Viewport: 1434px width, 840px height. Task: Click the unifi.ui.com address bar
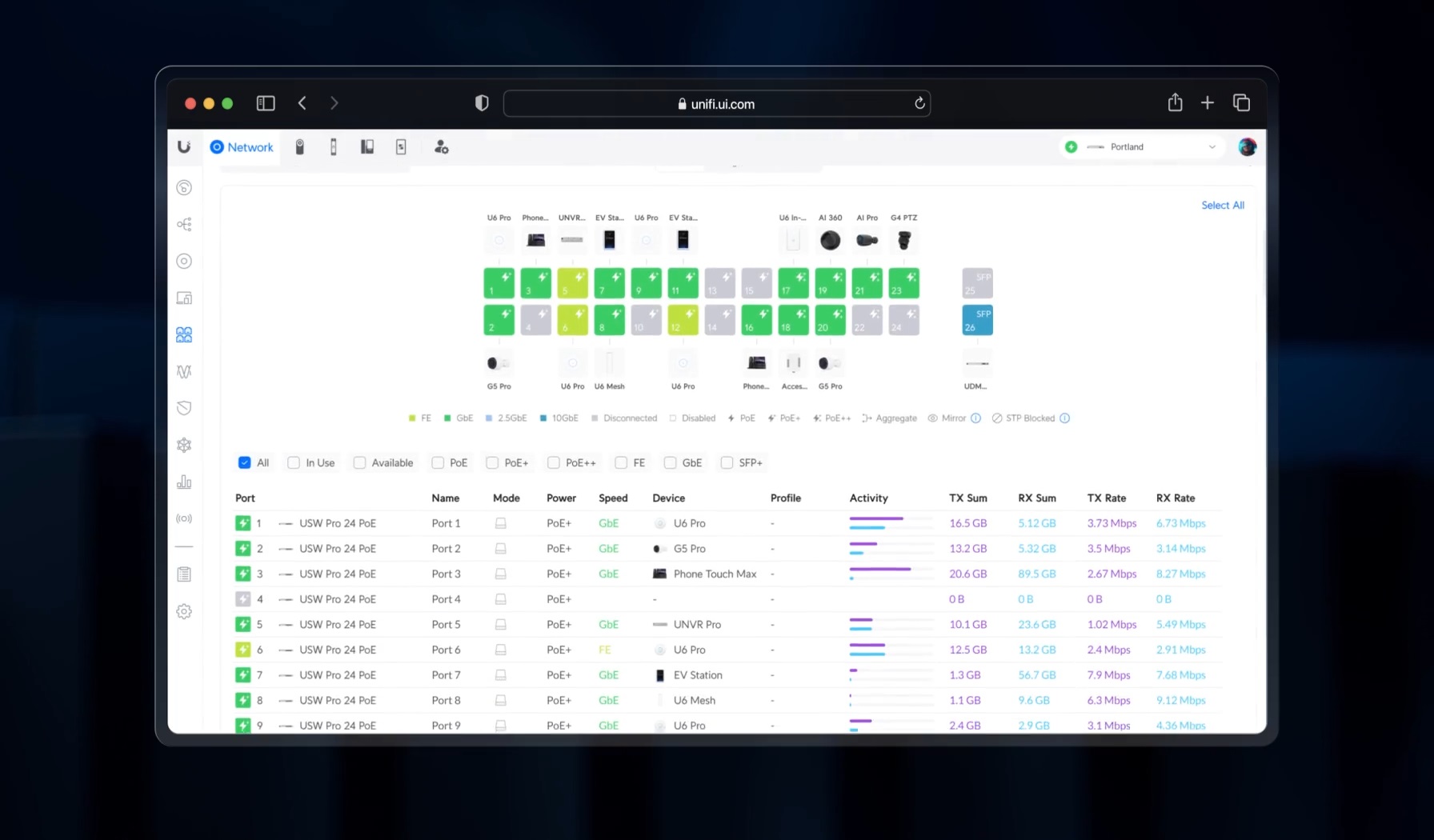[717, 104]
